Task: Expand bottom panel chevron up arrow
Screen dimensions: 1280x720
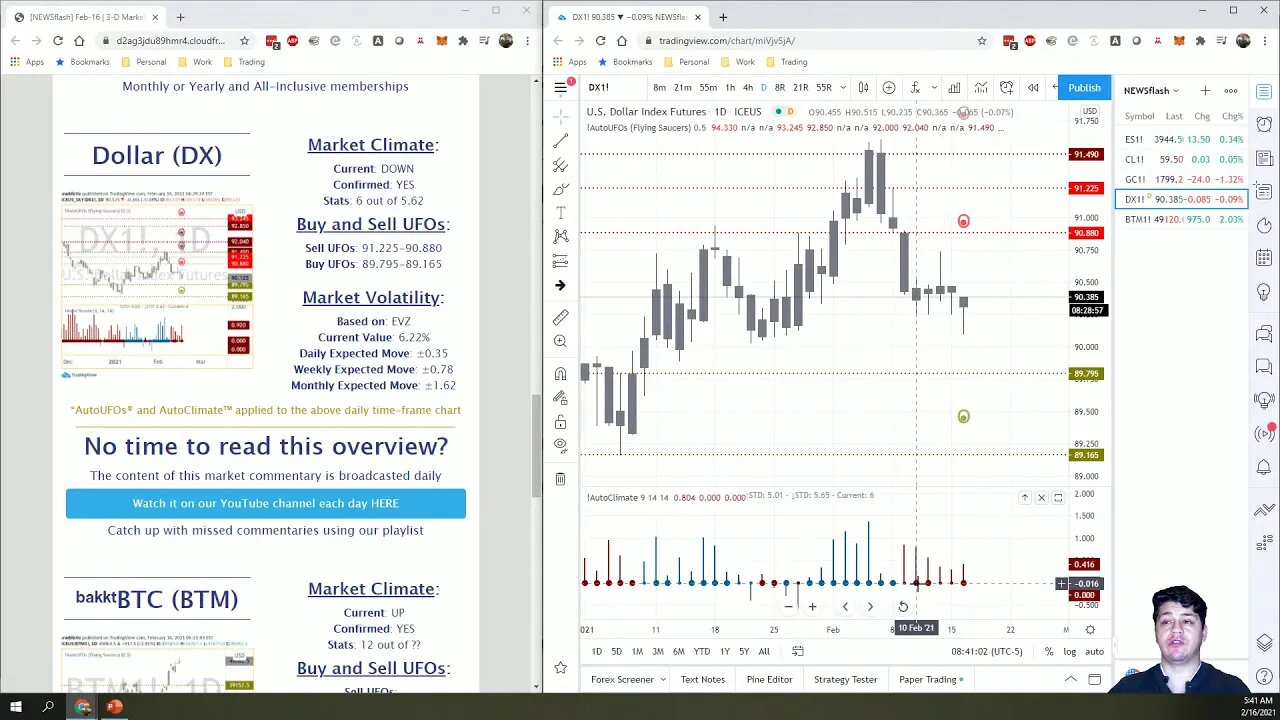Action: pyautogui.click(x=1070, y=679)
